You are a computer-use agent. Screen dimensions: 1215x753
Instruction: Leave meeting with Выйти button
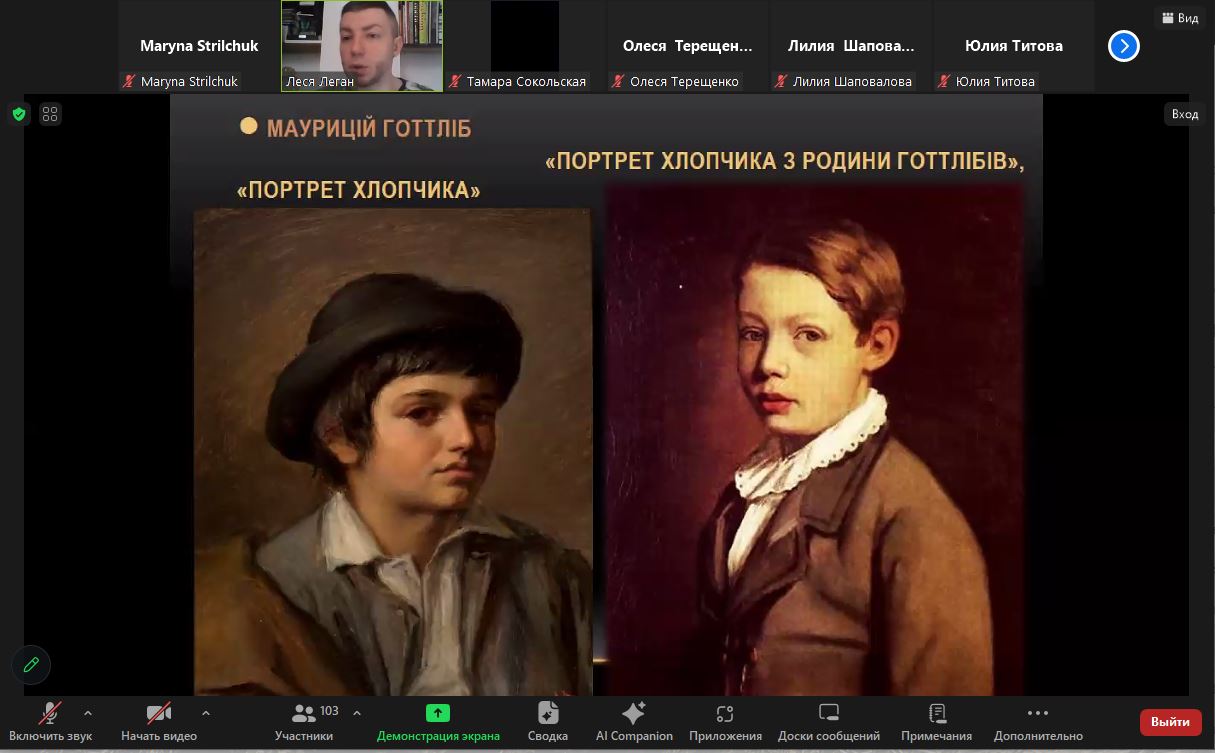(x=1170, y=722)
